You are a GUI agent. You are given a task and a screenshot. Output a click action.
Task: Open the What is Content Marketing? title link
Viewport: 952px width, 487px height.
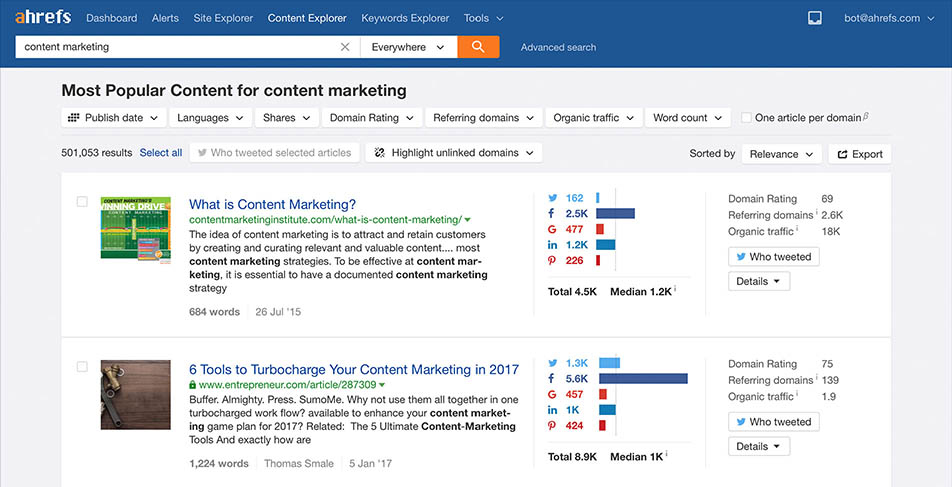pyautogui.click(x=273, y=204)
